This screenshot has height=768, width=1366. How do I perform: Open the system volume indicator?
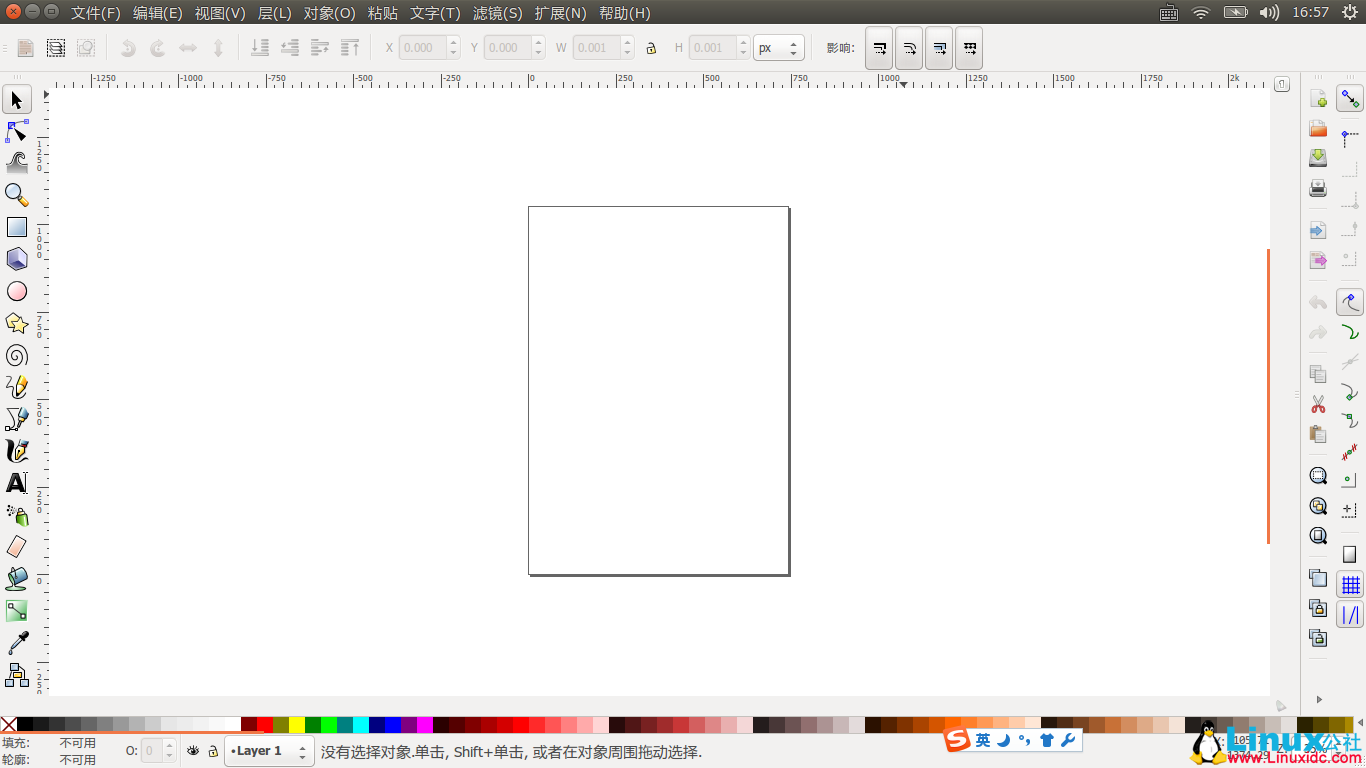[x=1269, y=13]
